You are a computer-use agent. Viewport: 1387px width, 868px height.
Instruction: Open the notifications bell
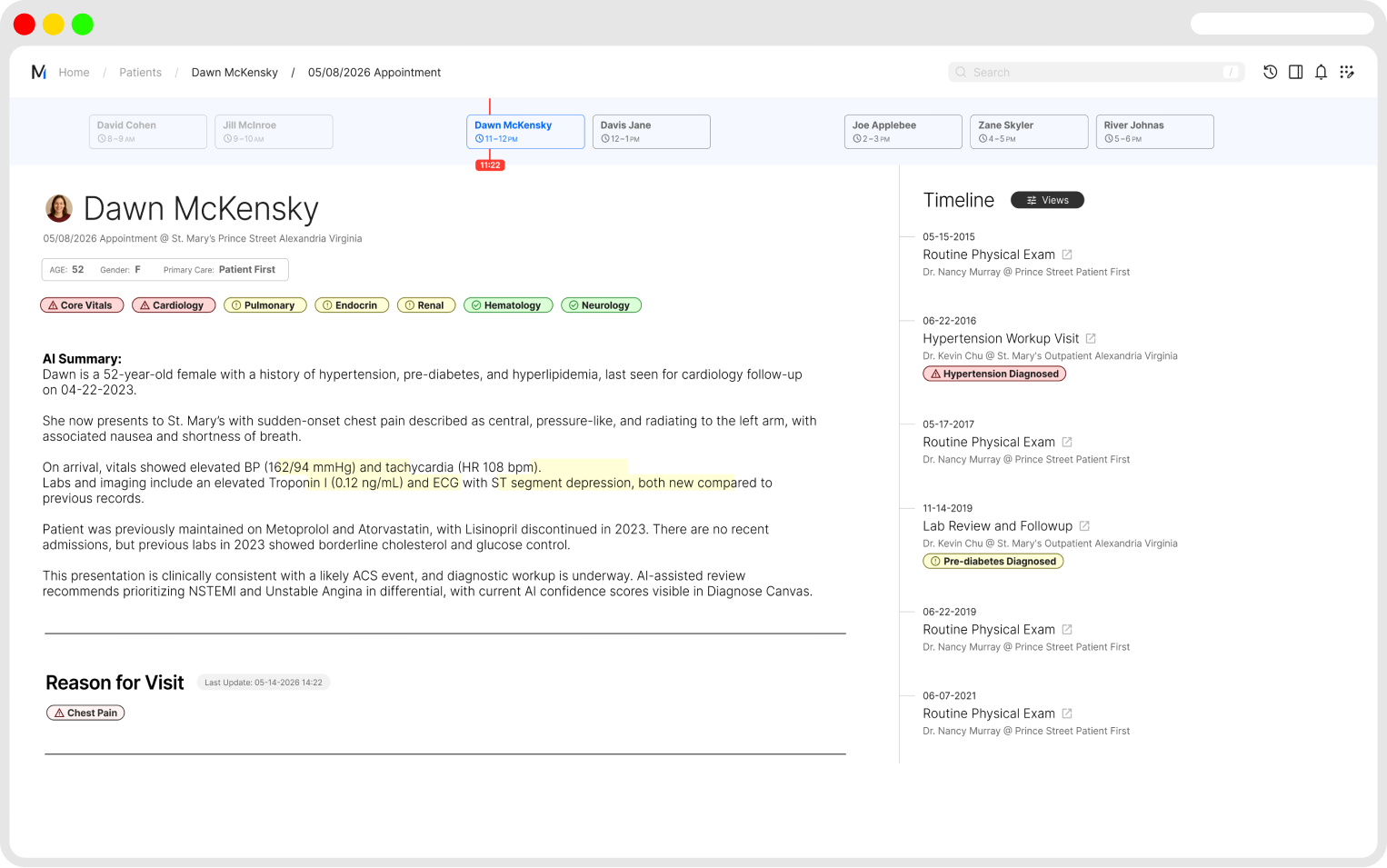1321,72
